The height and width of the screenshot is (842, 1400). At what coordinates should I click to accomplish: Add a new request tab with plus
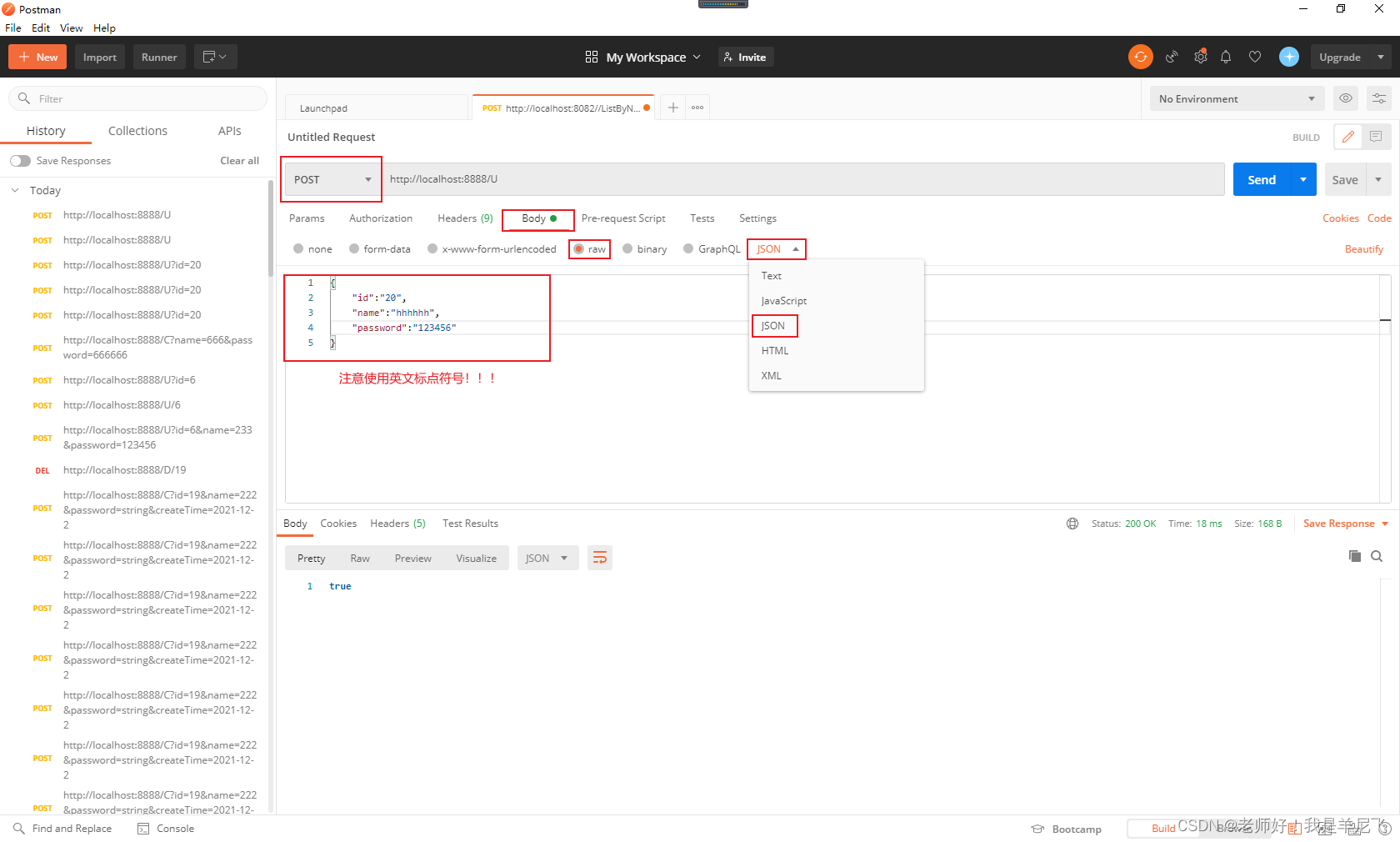tap(673, 108)
